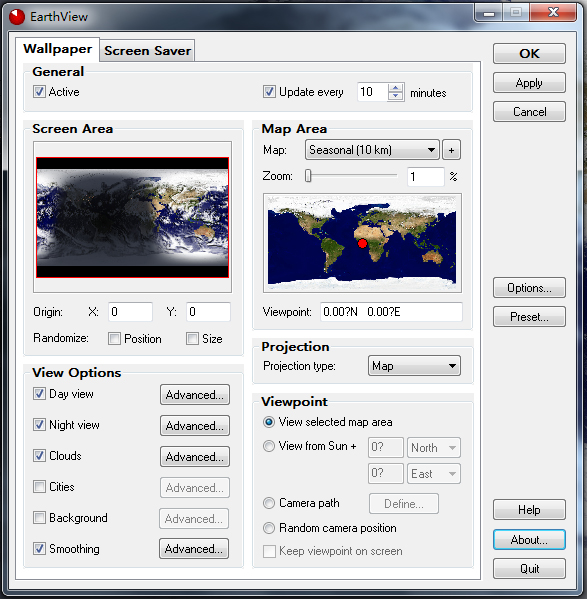Click the Viewpoint coordinates field
This screenshot has height=599, width=587.
click(391, 312)
